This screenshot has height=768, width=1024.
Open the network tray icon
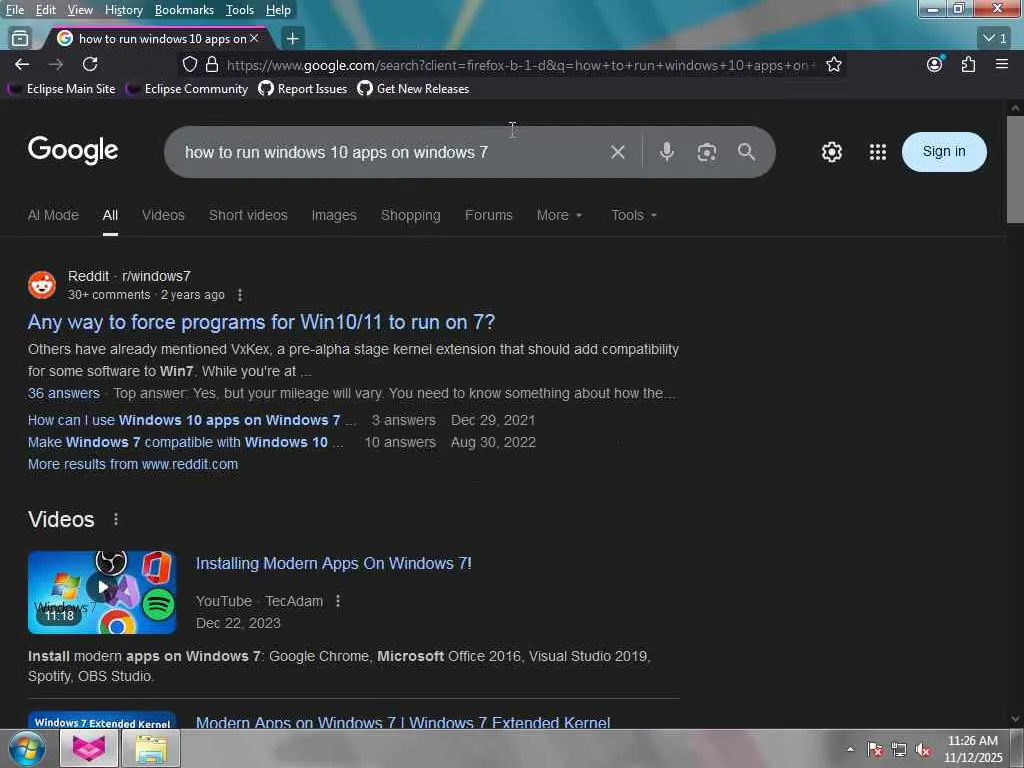899,749
